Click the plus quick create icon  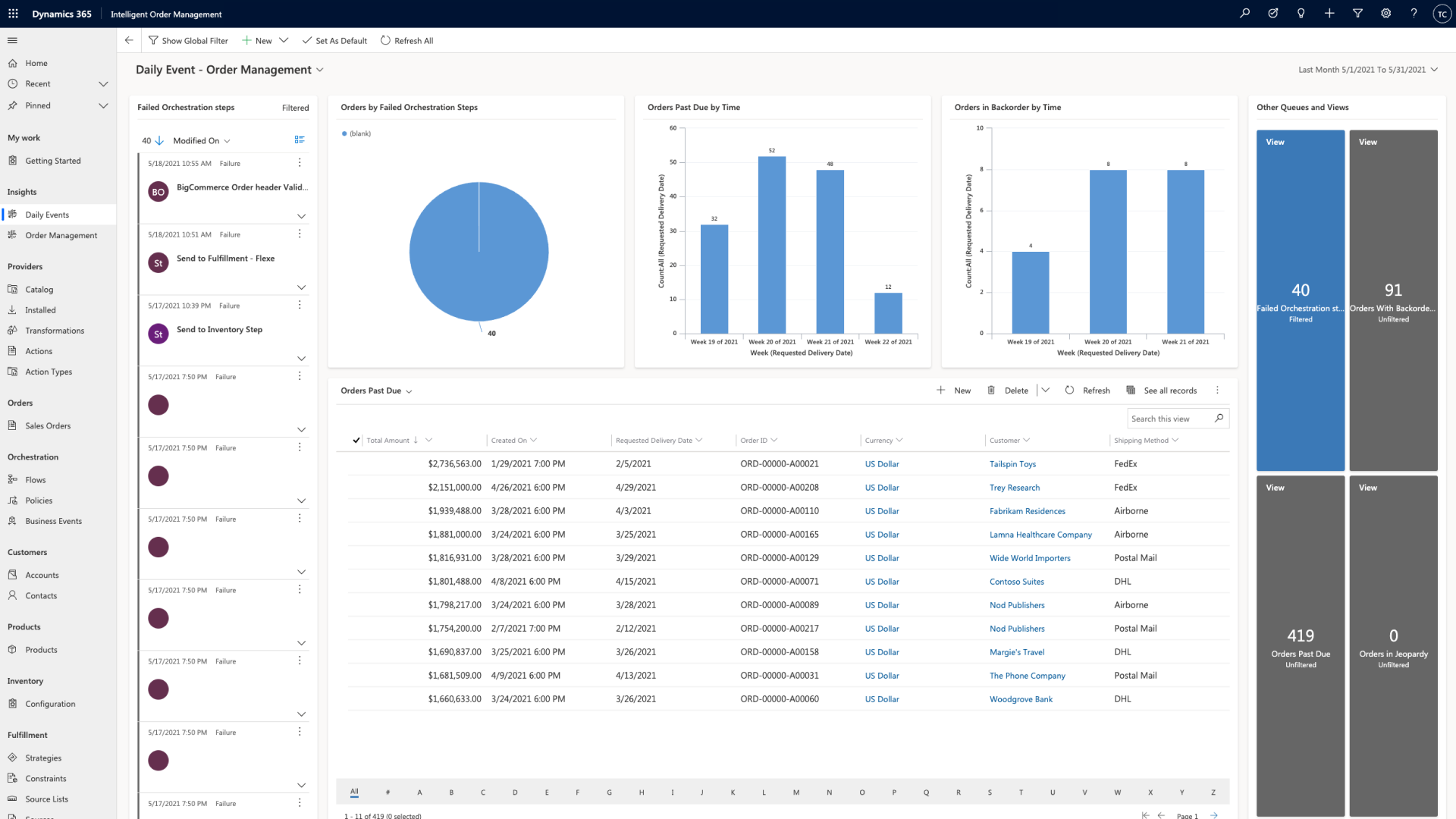(x=1329, y=14)
